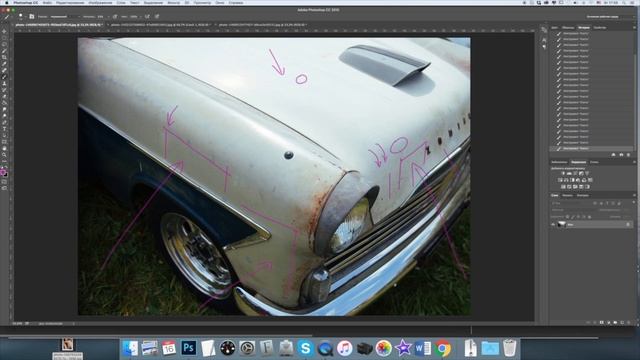
Task: Open the Изображение menu
Action: click(100, 2)
